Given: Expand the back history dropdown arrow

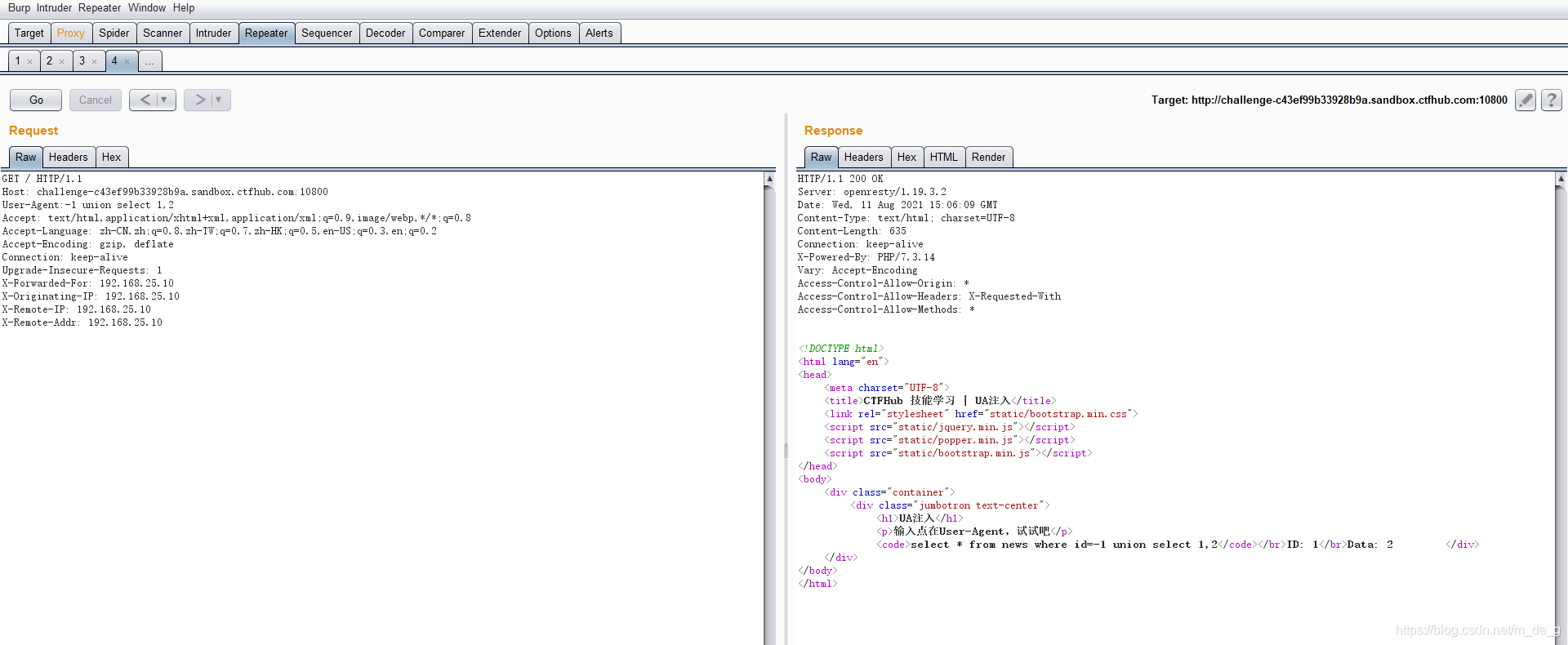Looking at the screenshot, I should coord(165,100).
